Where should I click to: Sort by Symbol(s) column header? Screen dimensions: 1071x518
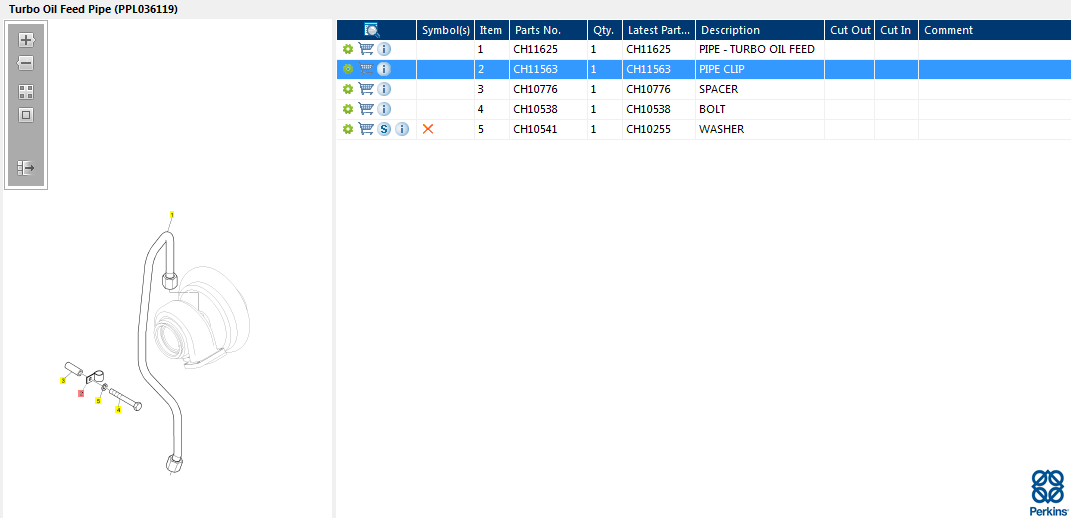445,30
